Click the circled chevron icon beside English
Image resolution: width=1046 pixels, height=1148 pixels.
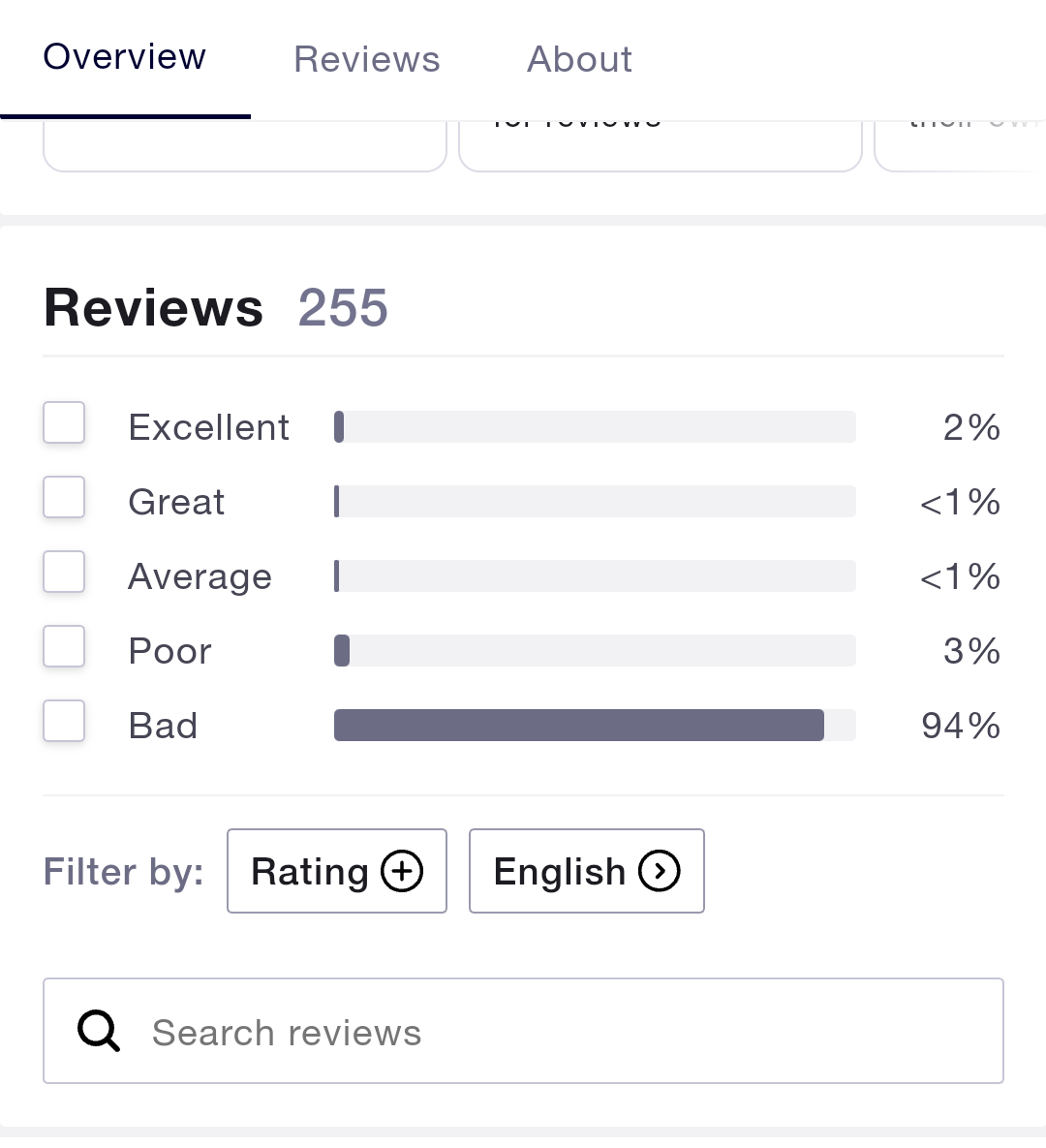[x=659, y=870]
